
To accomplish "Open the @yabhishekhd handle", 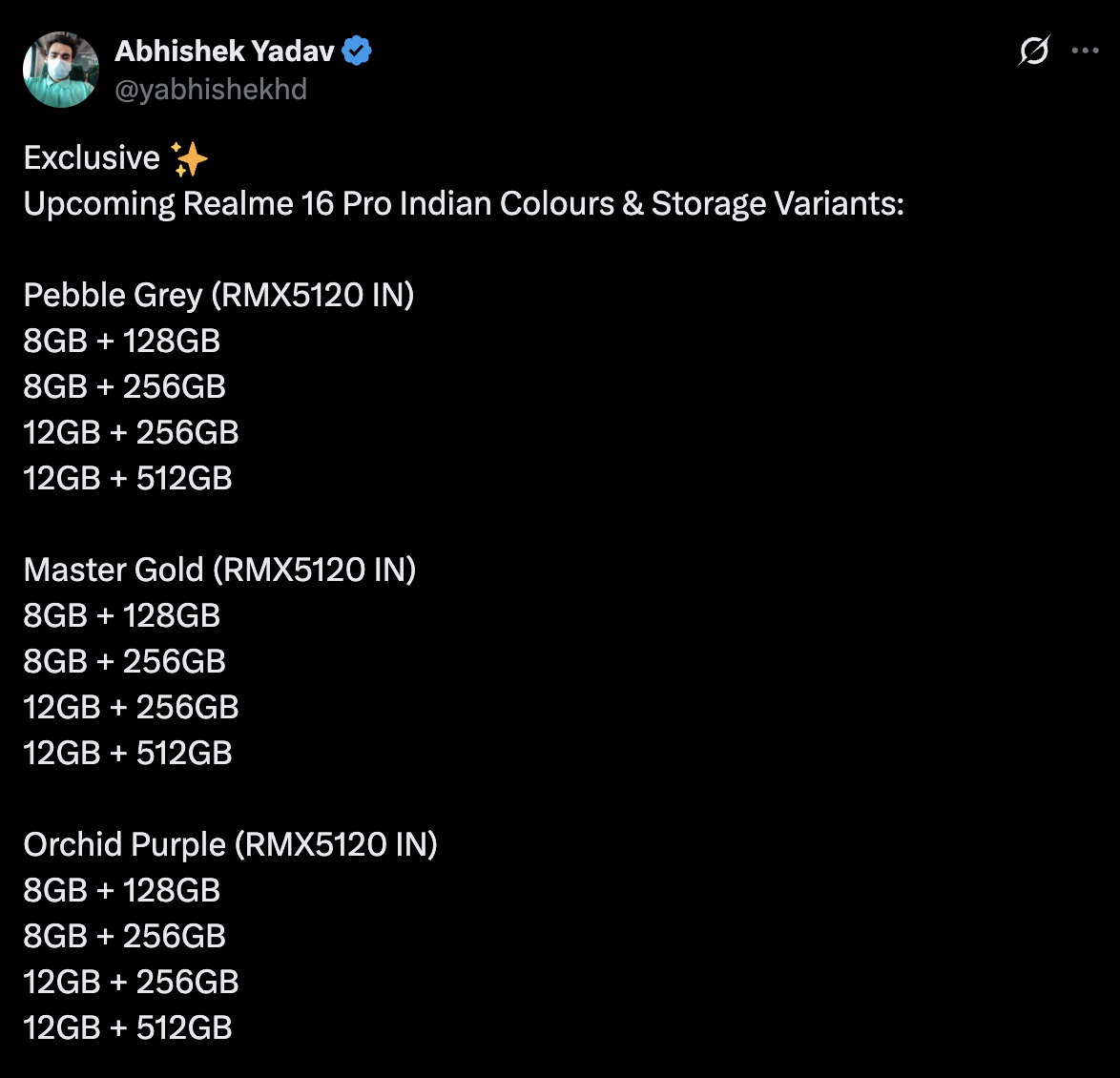I will tap(211, 89).
